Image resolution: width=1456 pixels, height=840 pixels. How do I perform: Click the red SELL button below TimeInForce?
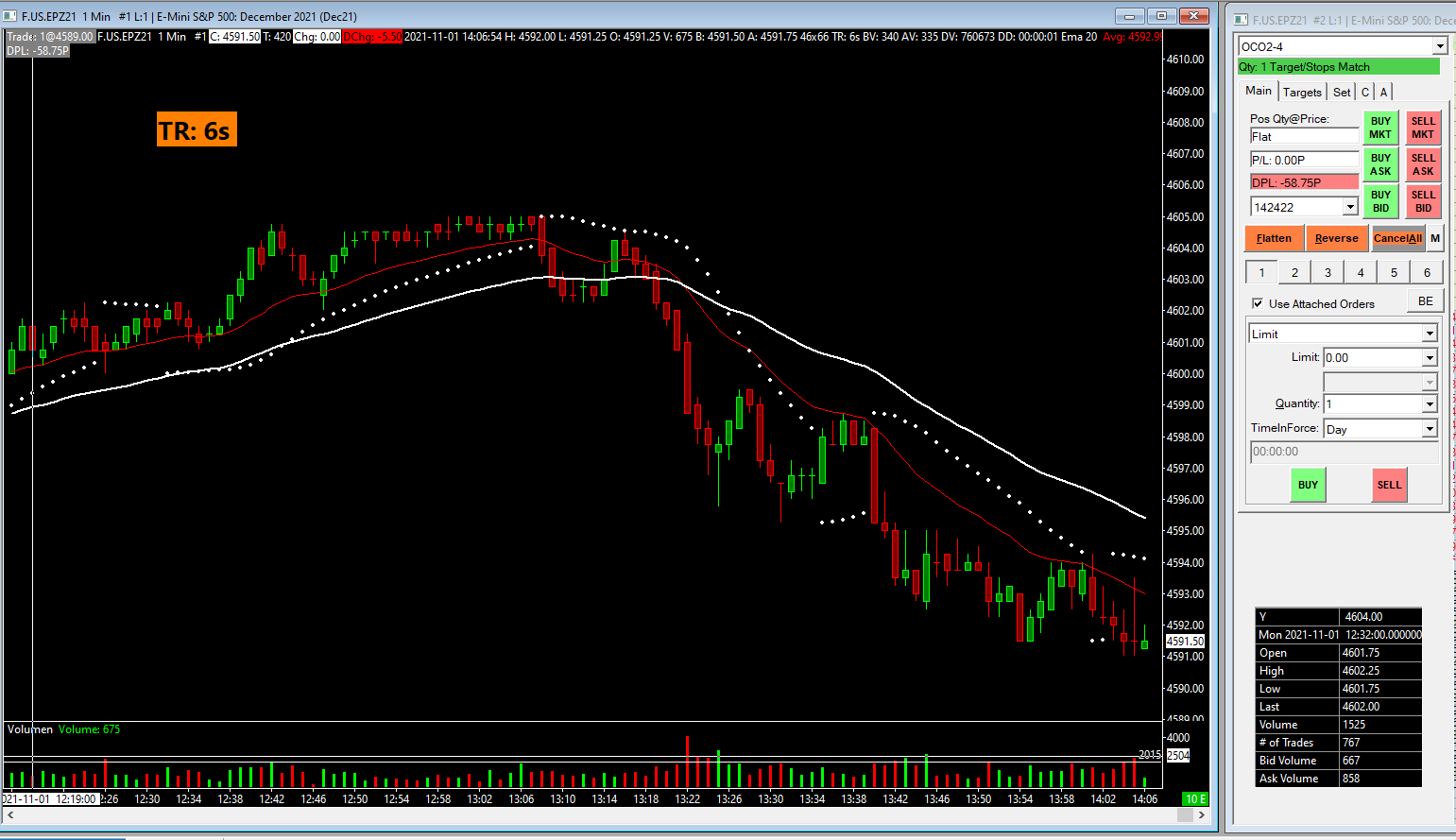tap(1389, 485)
